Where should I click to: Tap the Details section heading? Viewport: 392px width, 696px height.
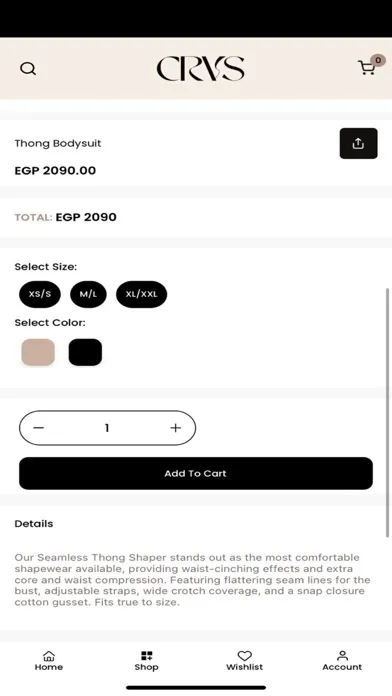34,524
